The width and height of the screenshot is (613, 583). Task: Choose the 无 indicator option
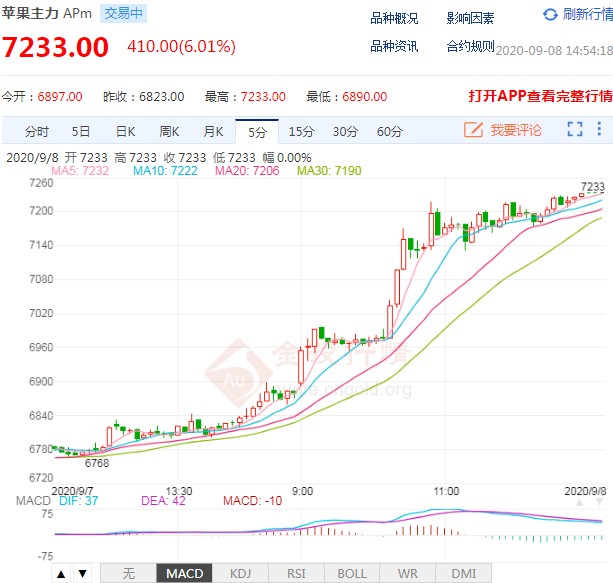coord(128,574)
